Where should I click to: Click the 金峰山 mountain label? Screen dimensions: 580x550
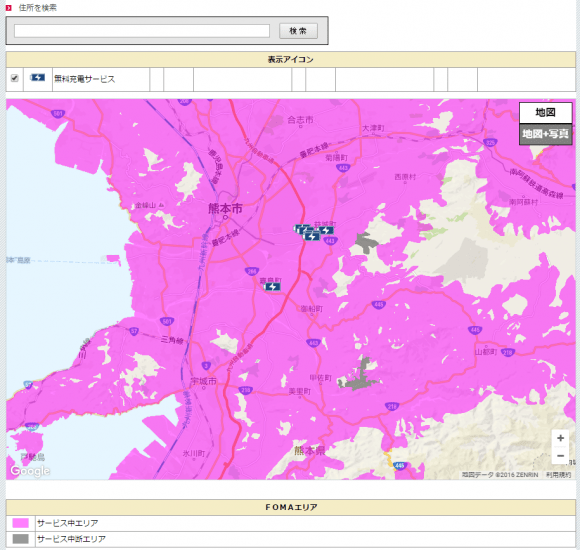146,205
